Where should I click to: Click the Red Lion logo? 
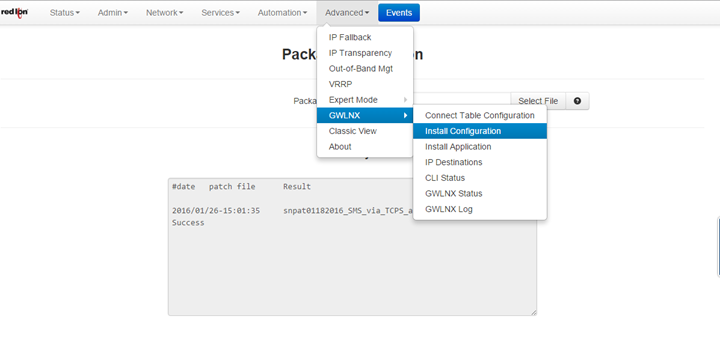(x=14, y=13)
